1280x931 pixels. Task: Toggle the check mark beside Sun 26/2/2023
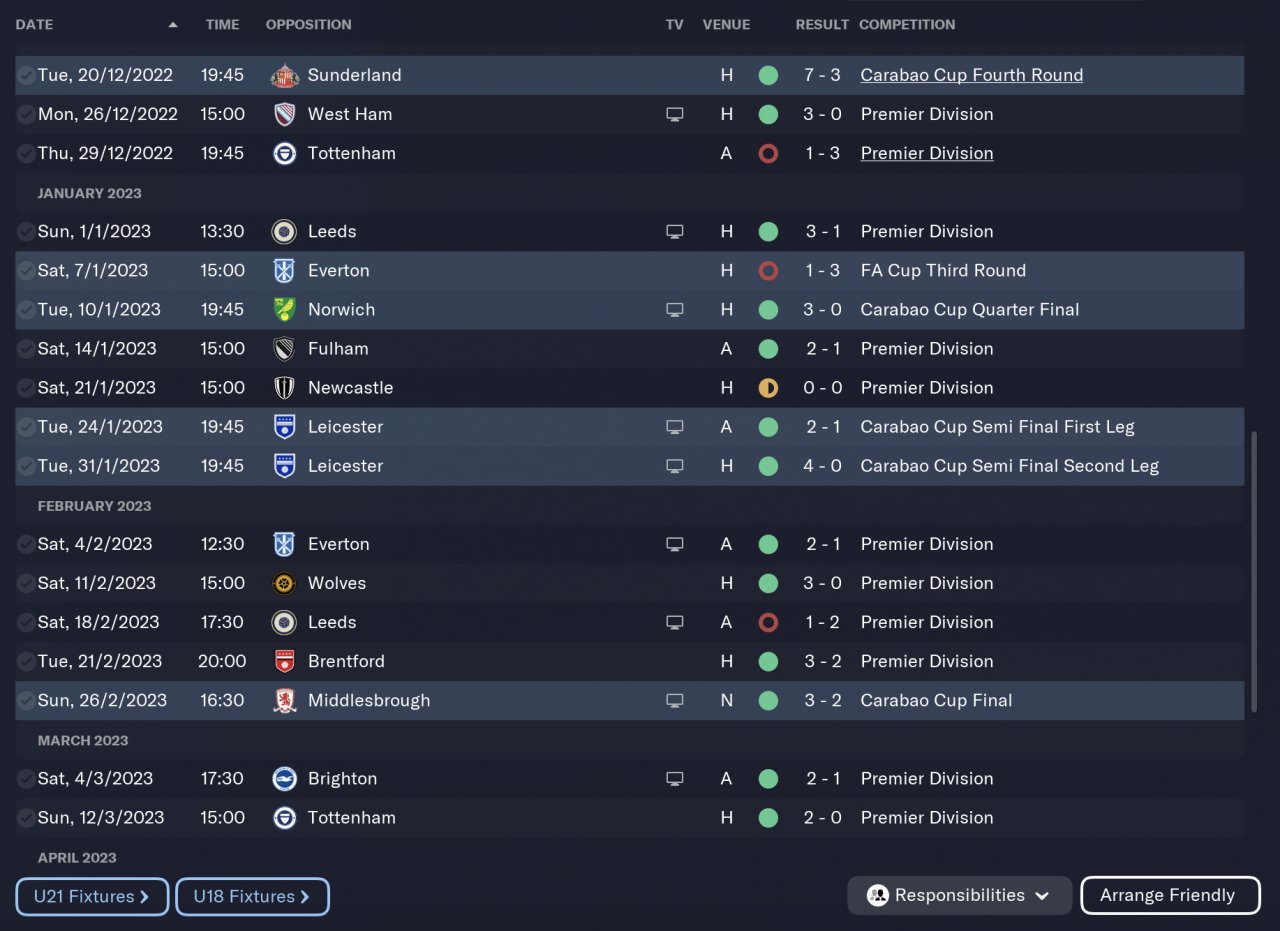(x=26, y=701)
